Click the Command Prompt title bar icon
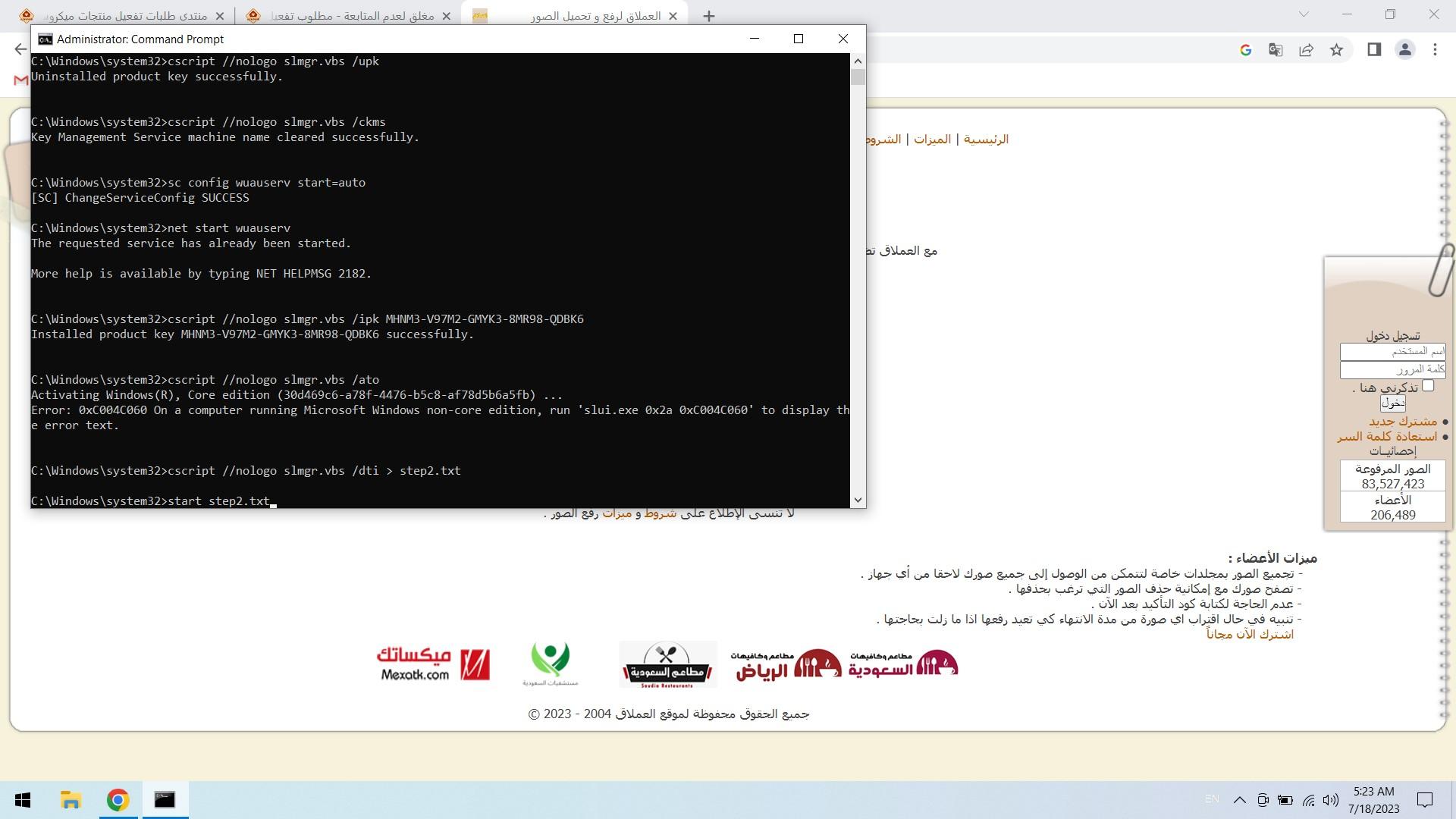 [x=45, y=39]
